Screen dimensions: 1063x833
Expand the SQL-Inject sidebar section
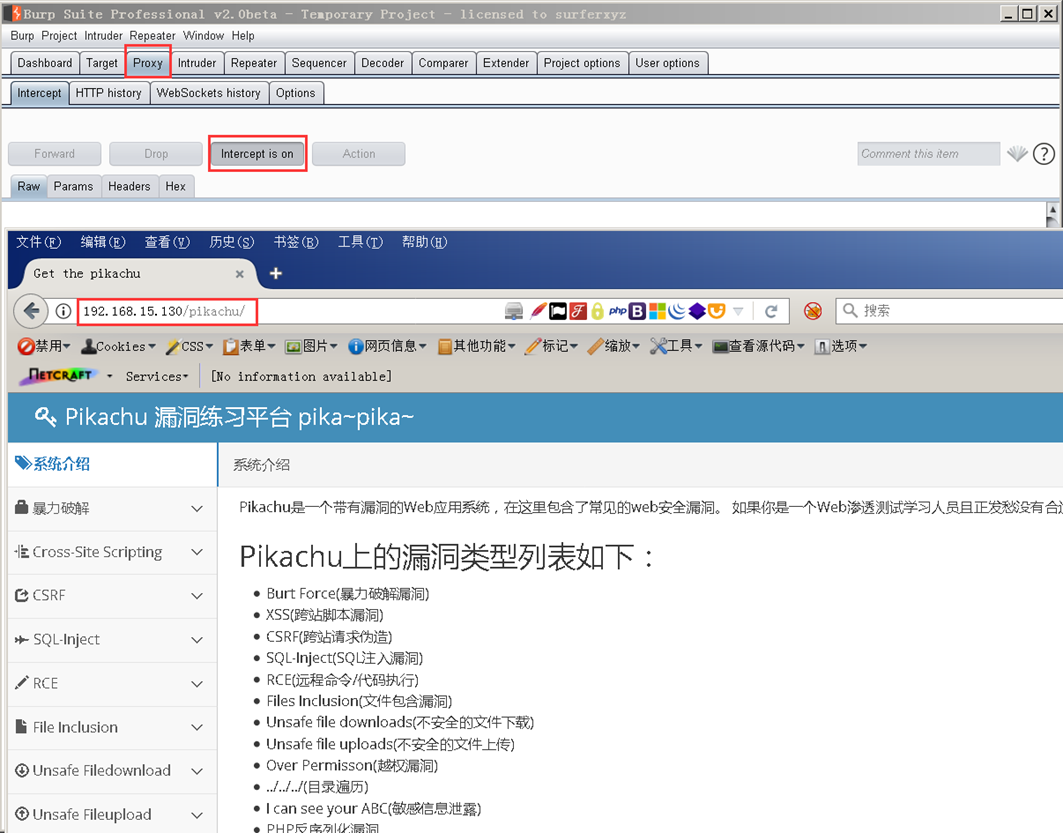(x=112, y=639)
